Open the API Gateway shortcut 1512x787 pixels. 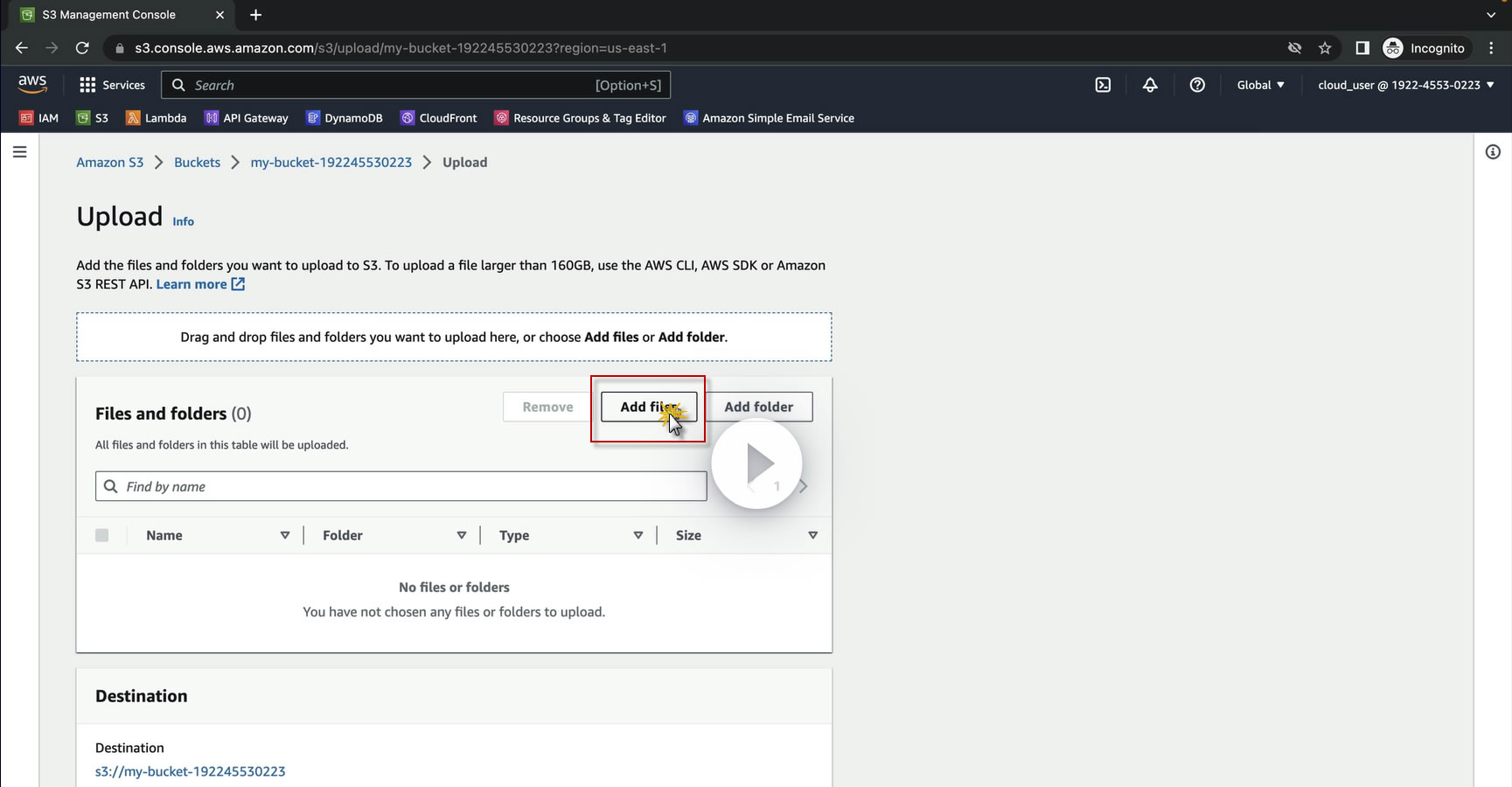tap(246, 118)
